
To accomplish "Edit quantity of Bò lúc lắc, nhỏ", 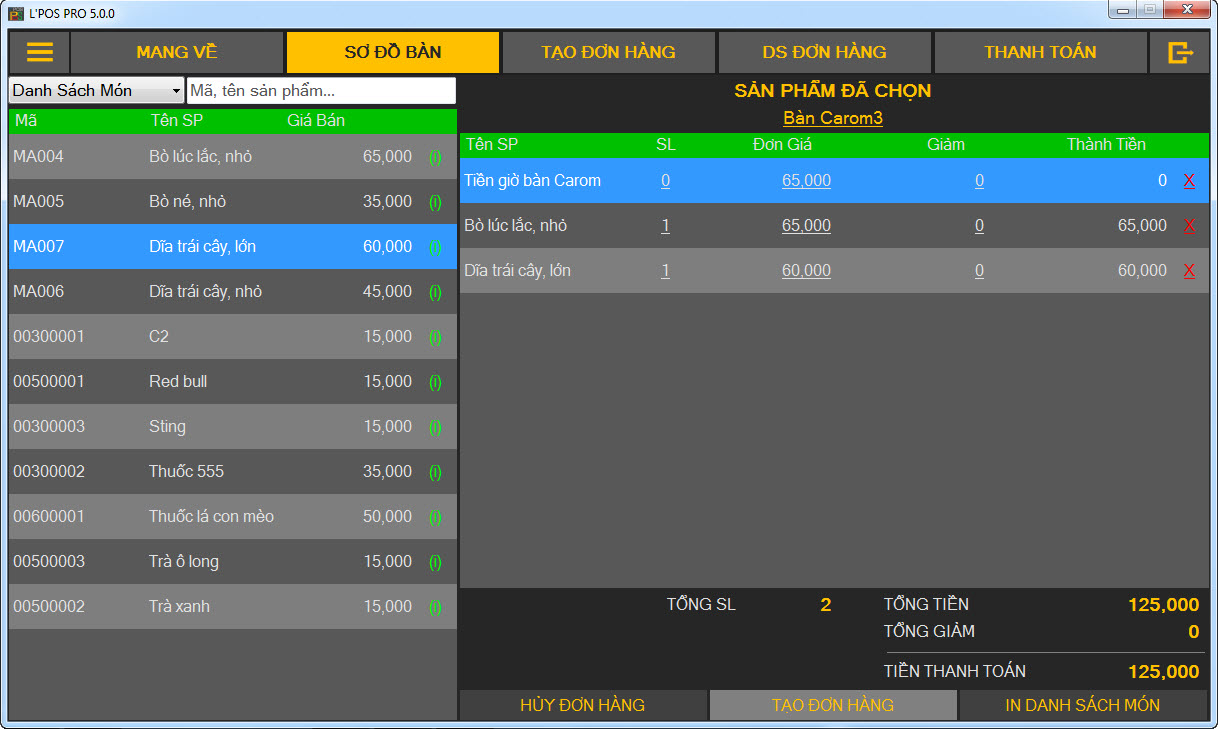I will coord(665,226).
